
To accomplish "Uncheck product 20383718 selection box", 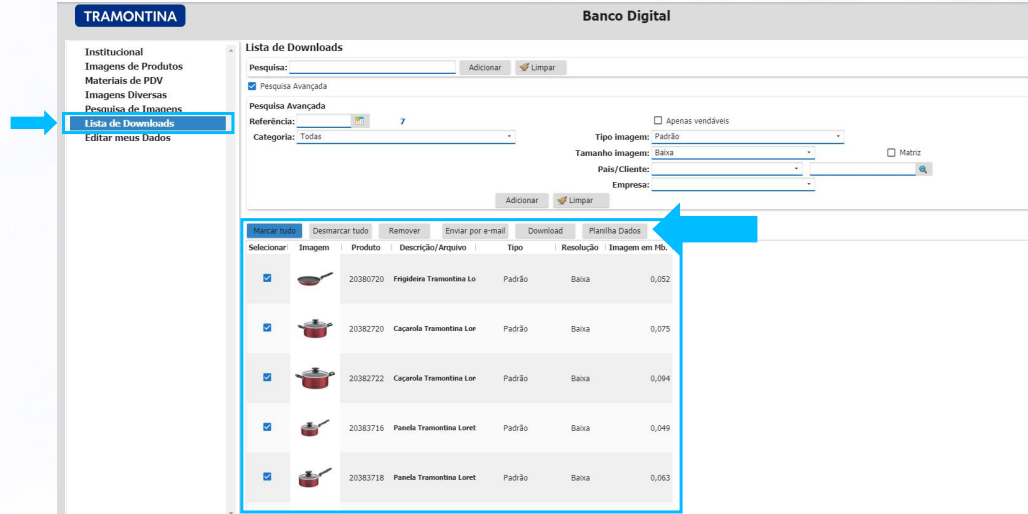I will tap(267, 477).
